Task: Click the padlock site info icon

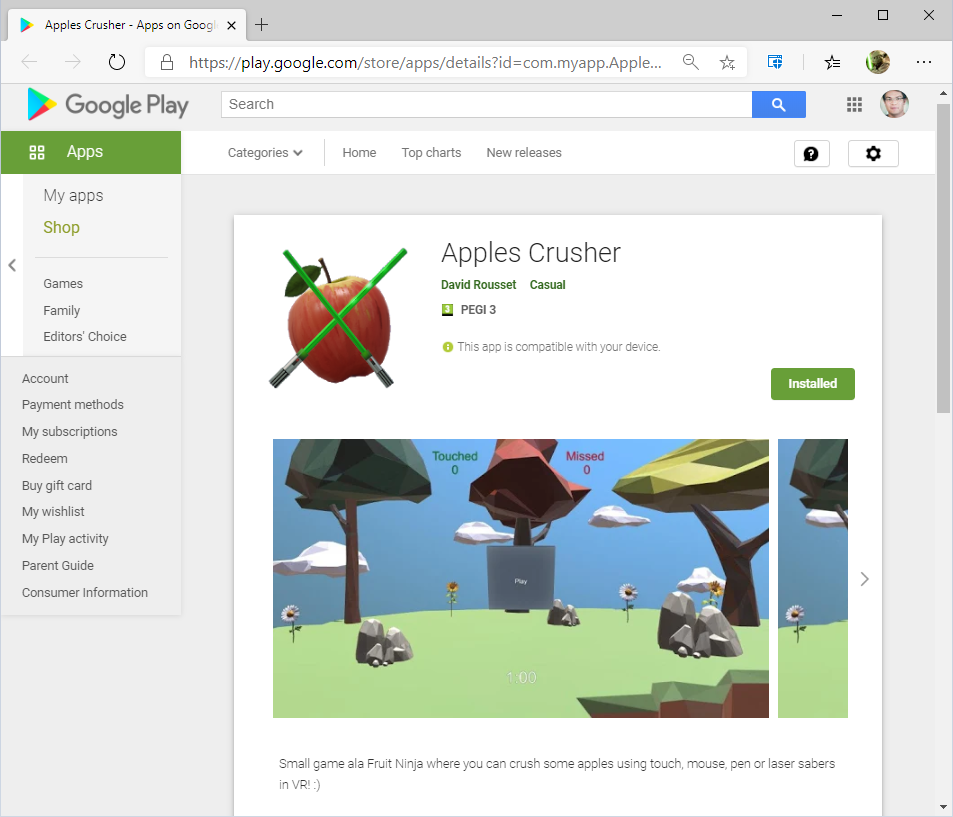Action: (x=167, y=62)
